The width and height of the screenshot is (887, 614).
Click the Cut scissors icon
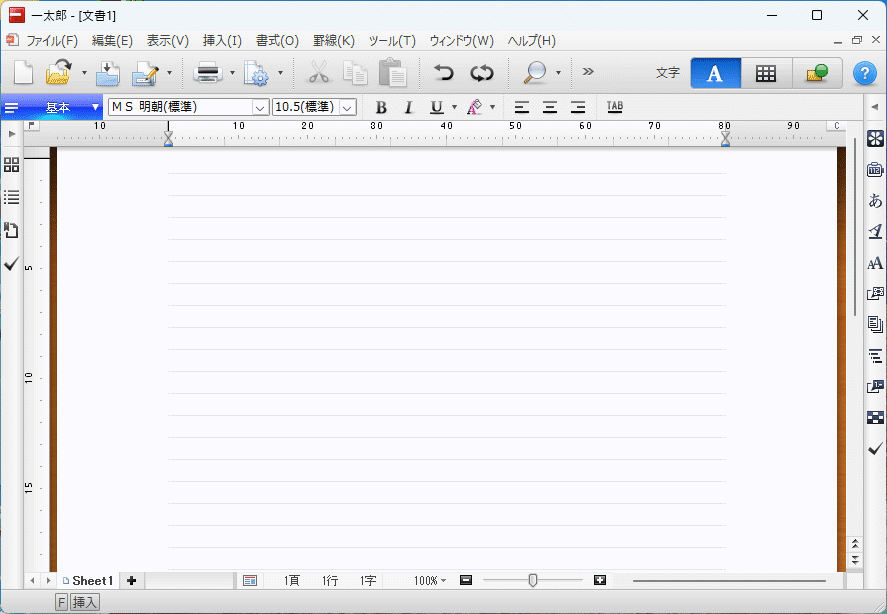pos(318,73)
